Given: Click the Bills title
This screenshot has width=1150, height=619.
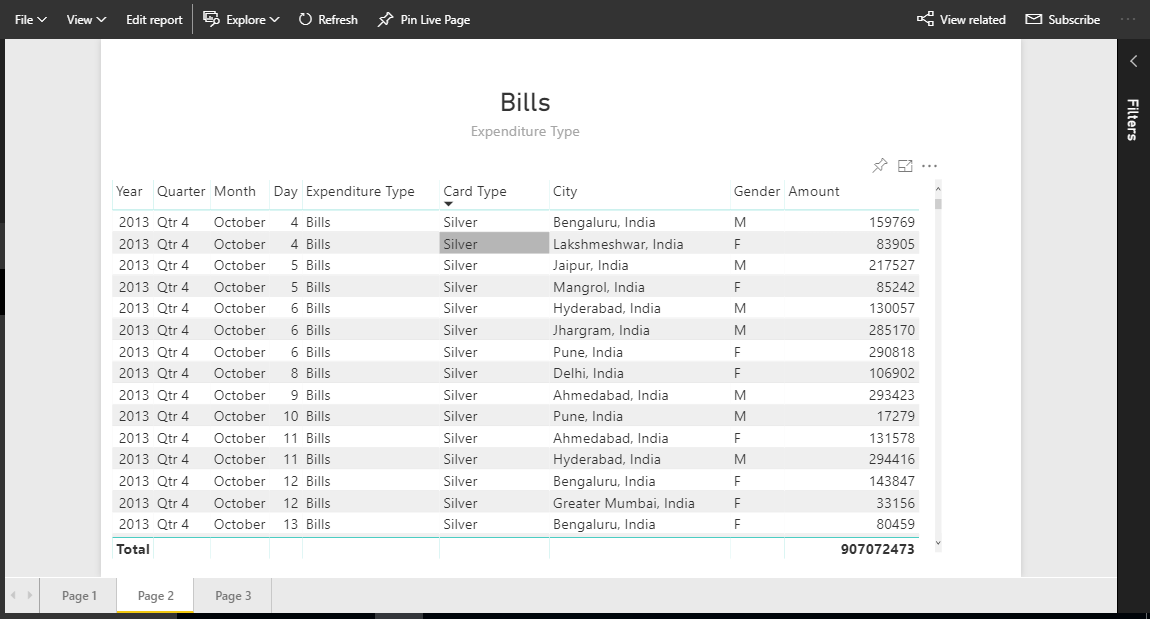Looking at the screenshot, I should tap(525, 103).
